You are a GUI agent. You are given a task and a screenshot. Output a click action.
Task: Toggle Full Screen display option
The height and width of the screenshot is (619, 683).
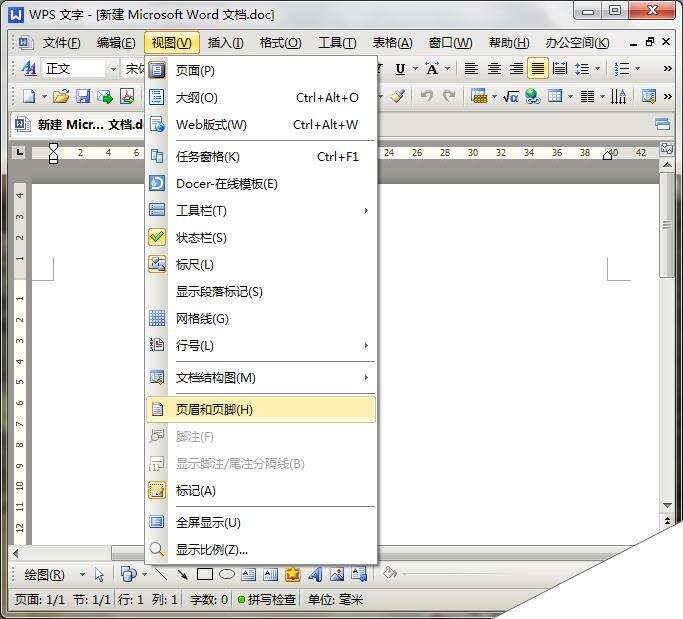261,522
